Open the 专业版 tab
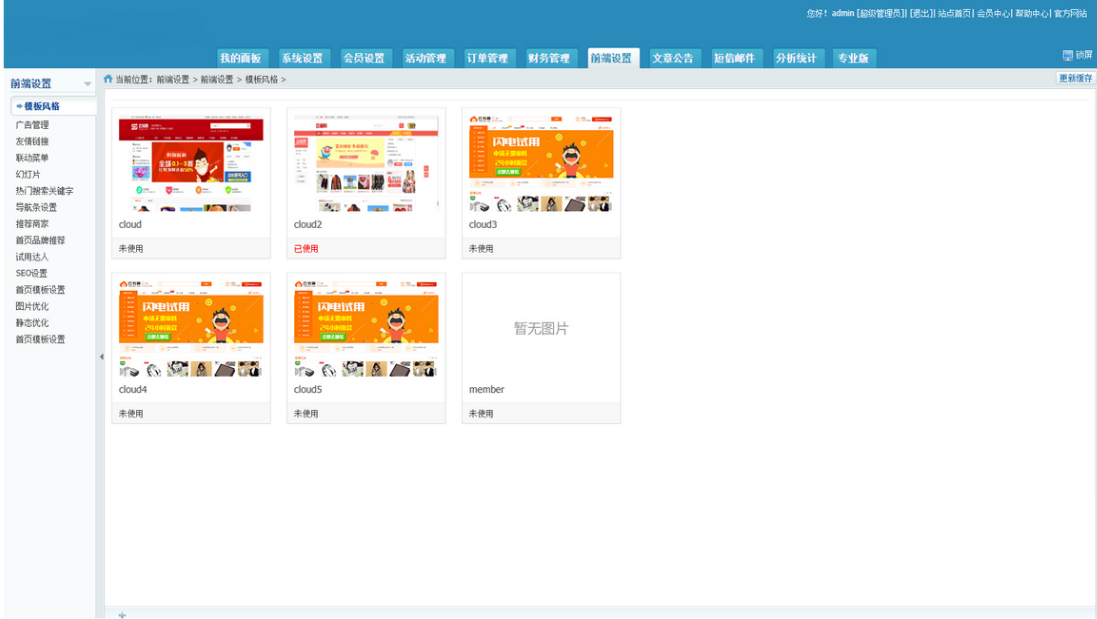This screenshot has width=1097, height=619. pos(852,57)
